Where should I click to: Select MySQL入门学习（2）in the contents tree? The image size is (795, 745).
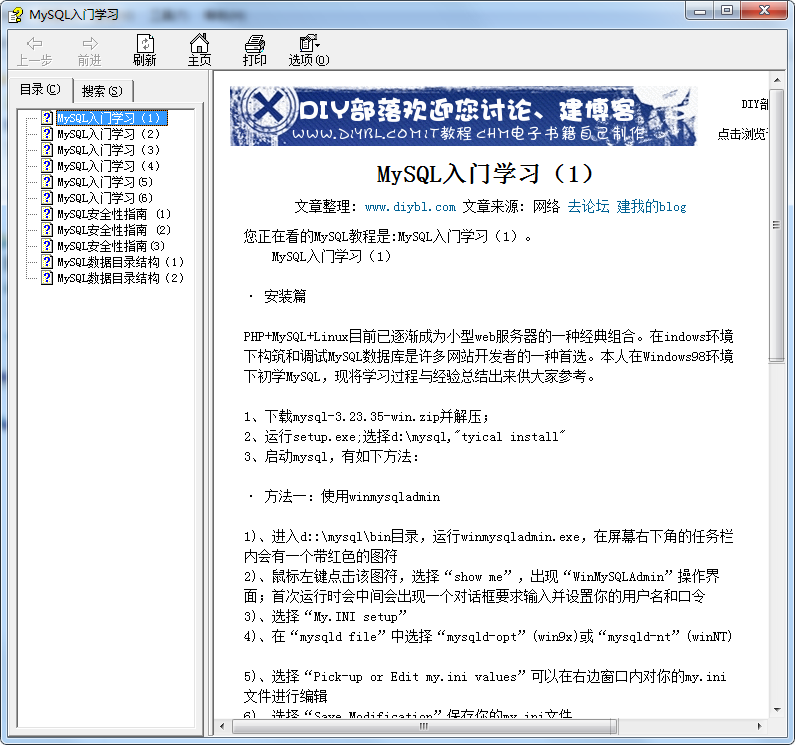point(108,134)
